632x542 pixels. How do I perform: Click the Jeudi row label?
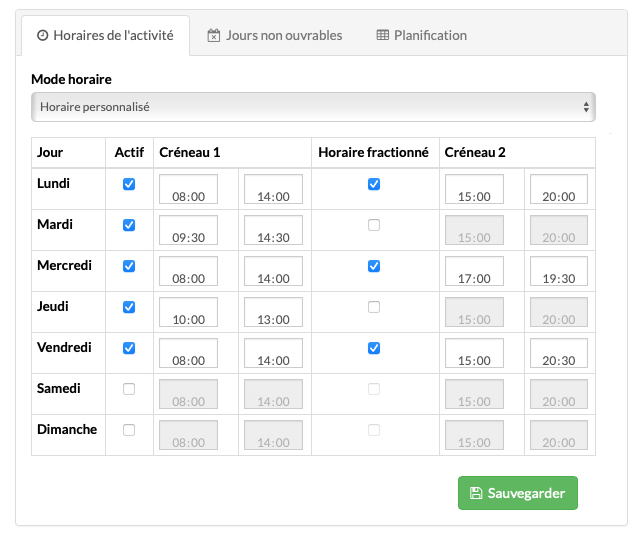coord(53,306)
